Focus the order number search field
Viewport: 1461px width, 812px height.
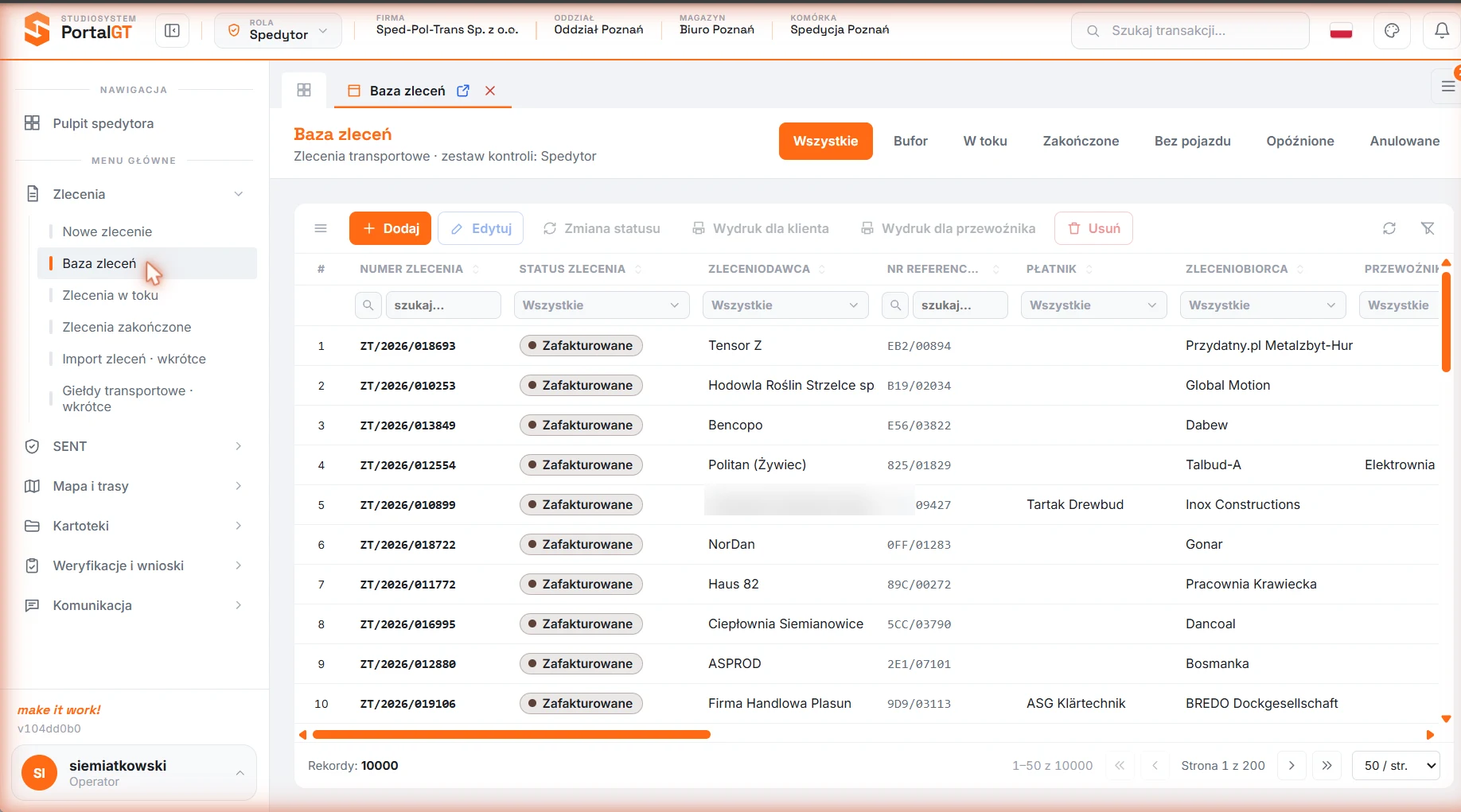click(x=442, y=305)
